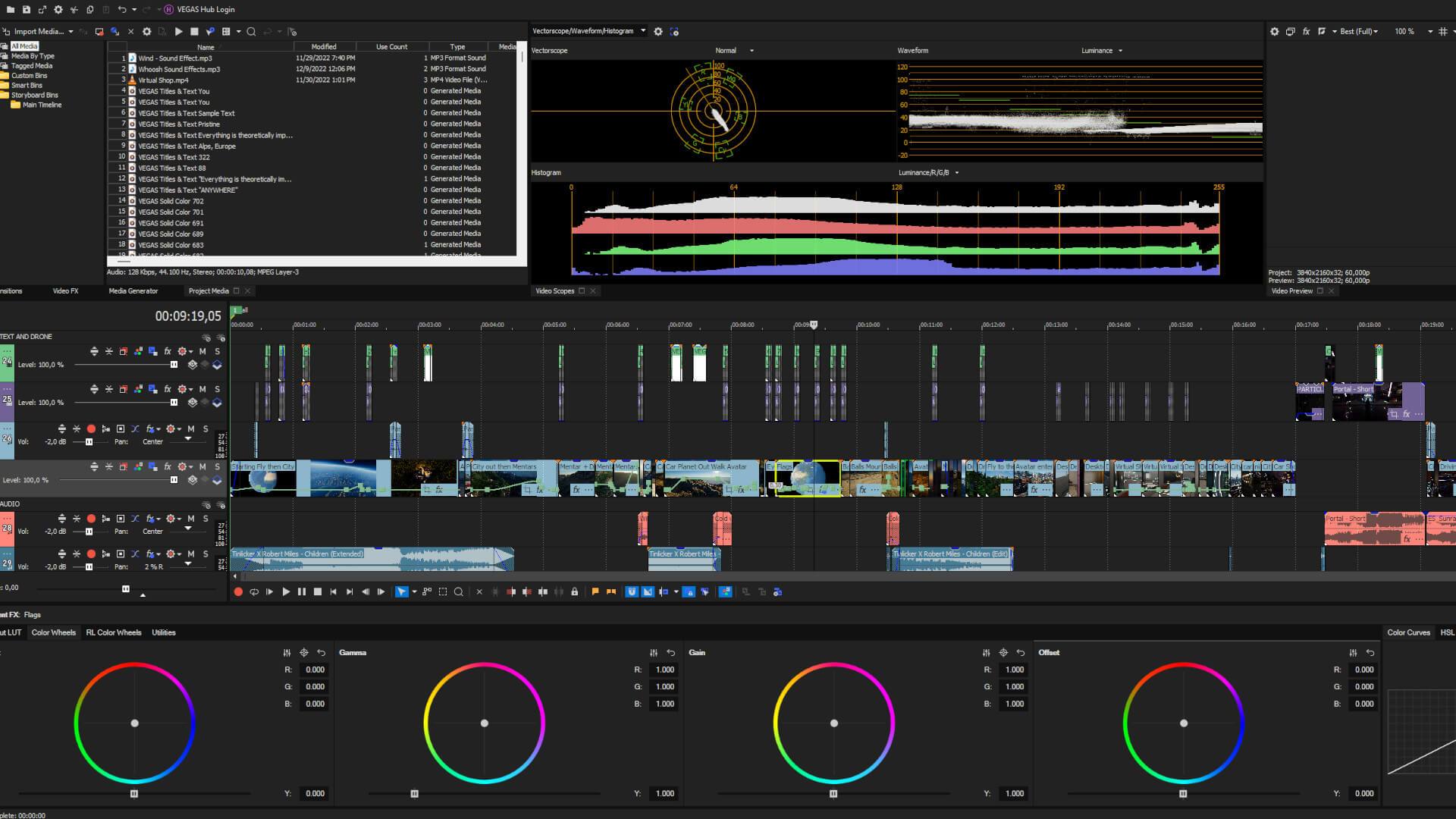Toggle the Automatic Crossfades icon
This screenshot has height=819, width=1456.
[x=648, y=592]
